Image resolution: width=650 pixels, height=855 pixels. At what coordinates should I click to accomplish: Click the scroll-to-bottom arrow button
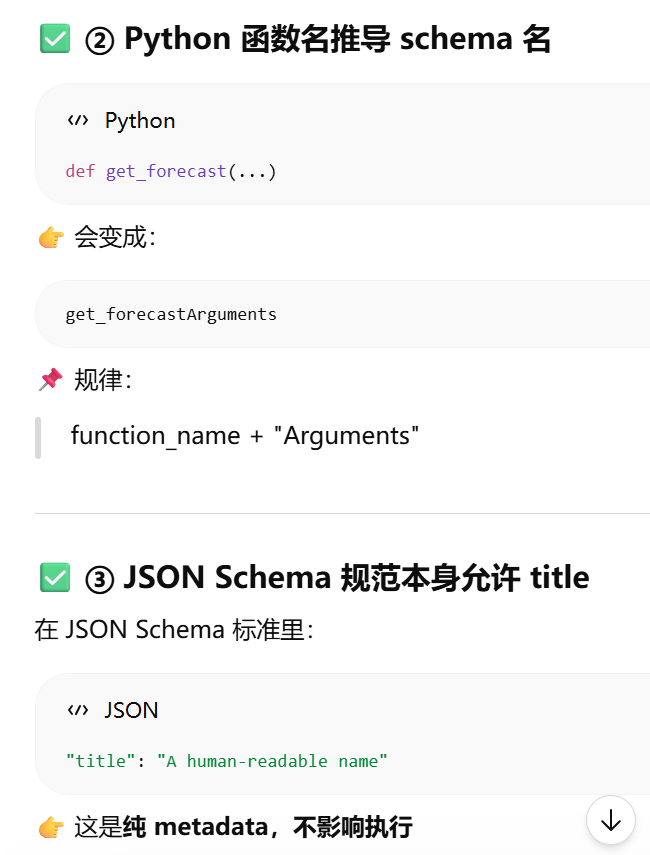(x=610, y=820)
